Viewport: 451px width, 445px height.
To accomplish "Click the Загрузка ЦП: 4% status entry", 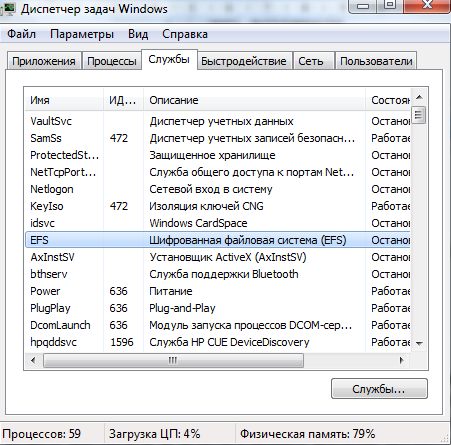I will 155,434.
